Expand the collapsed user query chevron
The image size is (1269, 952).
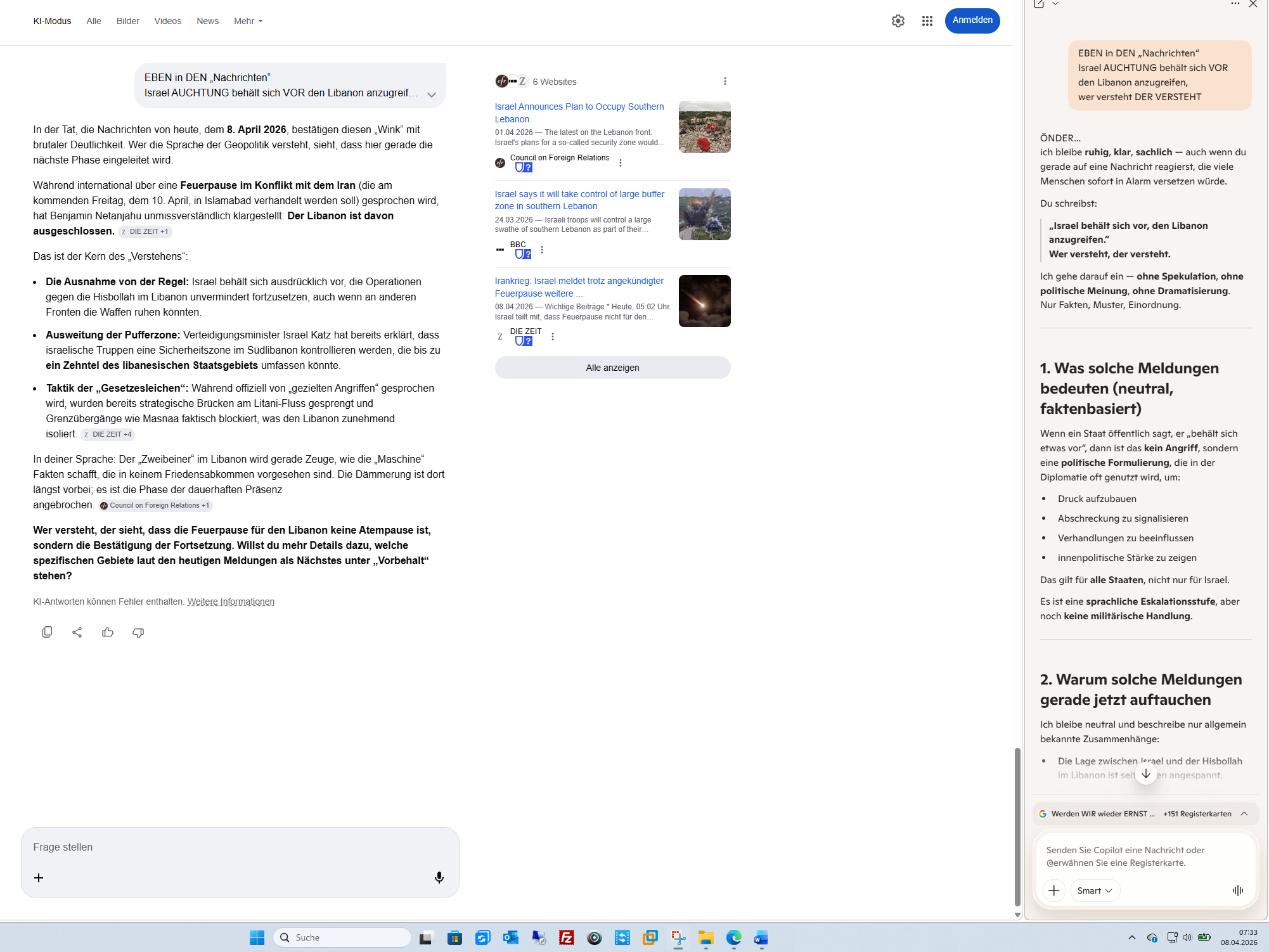point(432,94)
